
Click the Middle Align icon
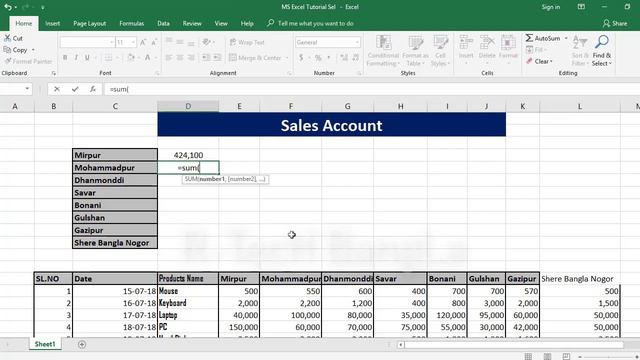pos(180,42)
